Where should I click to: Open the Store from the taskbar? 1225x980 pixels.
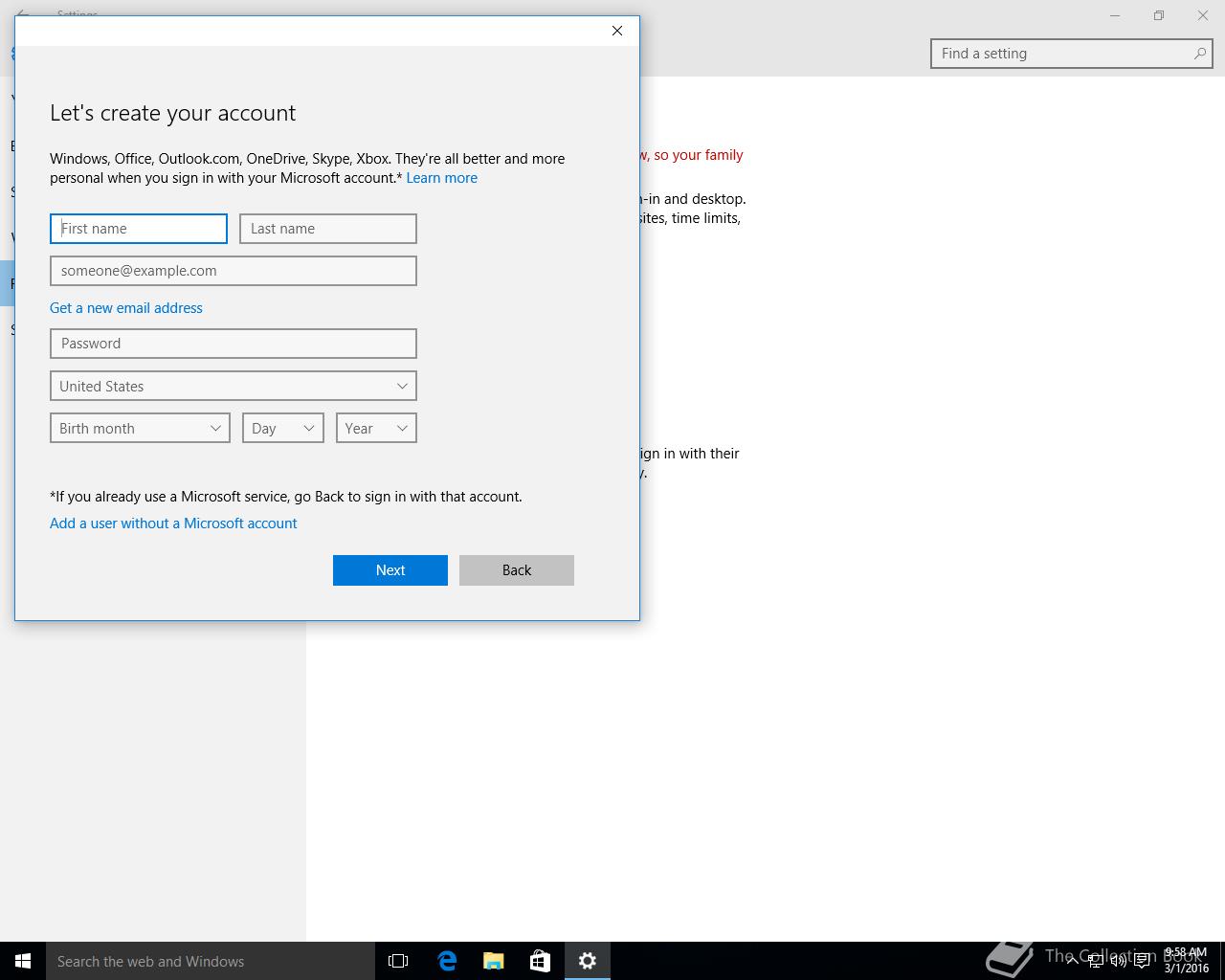[x=540, y=961]
